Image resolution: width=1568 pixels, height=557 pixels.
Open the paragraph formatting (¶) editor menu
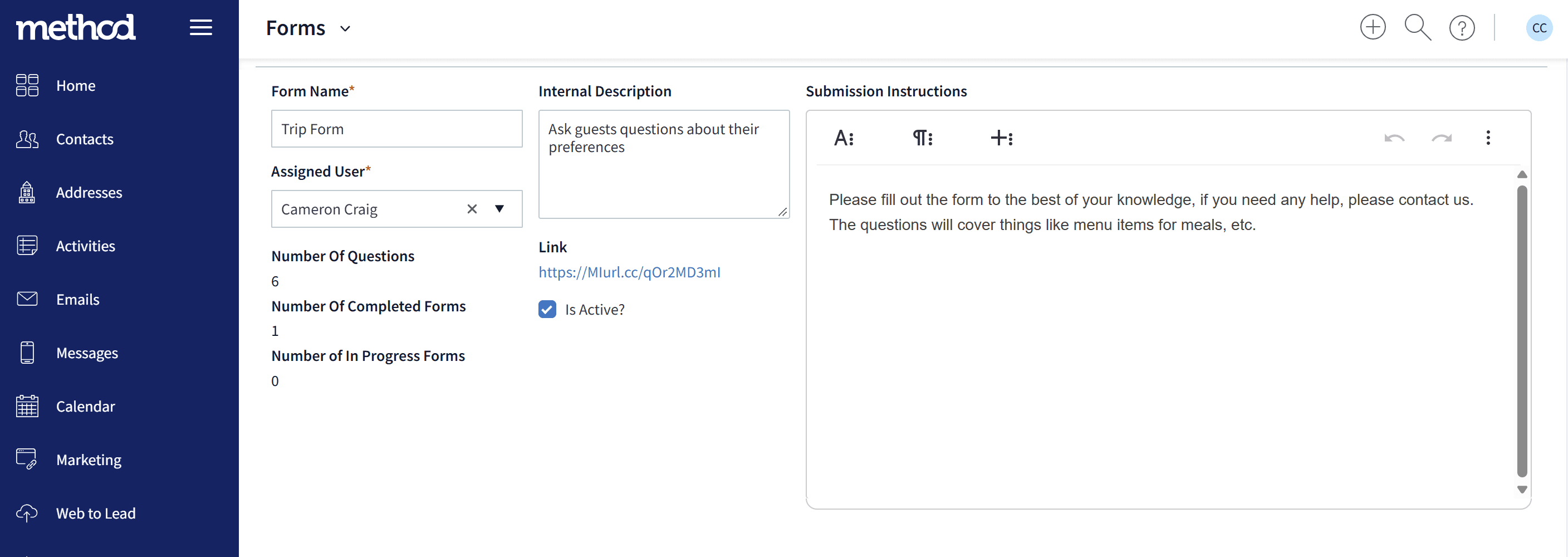pos(922,138)
